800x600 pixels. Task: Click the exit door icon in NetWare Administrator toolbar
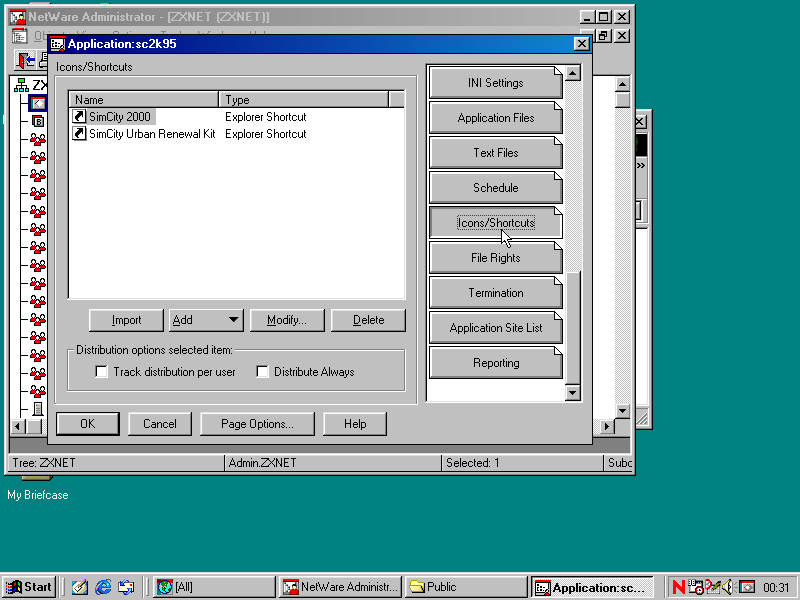point(26,60)
